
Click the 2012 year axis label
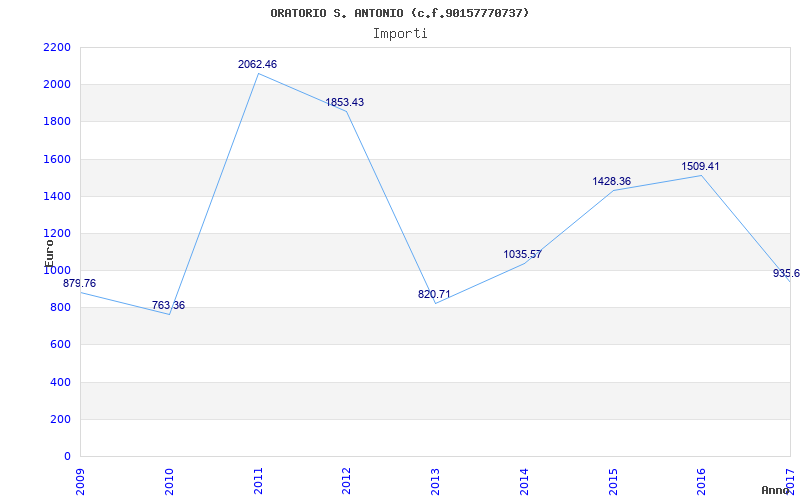[346, 481]
